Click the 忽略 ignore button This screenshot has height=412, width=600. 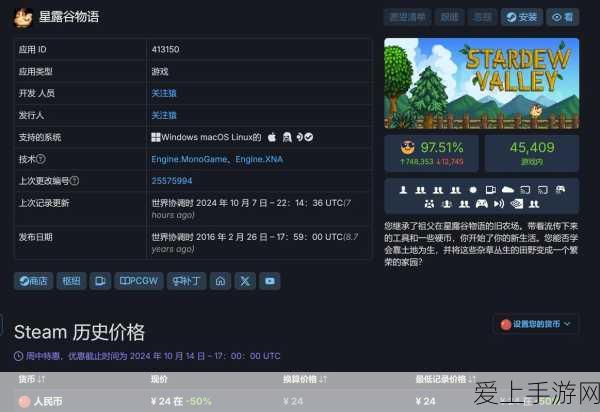pos(482,17)
